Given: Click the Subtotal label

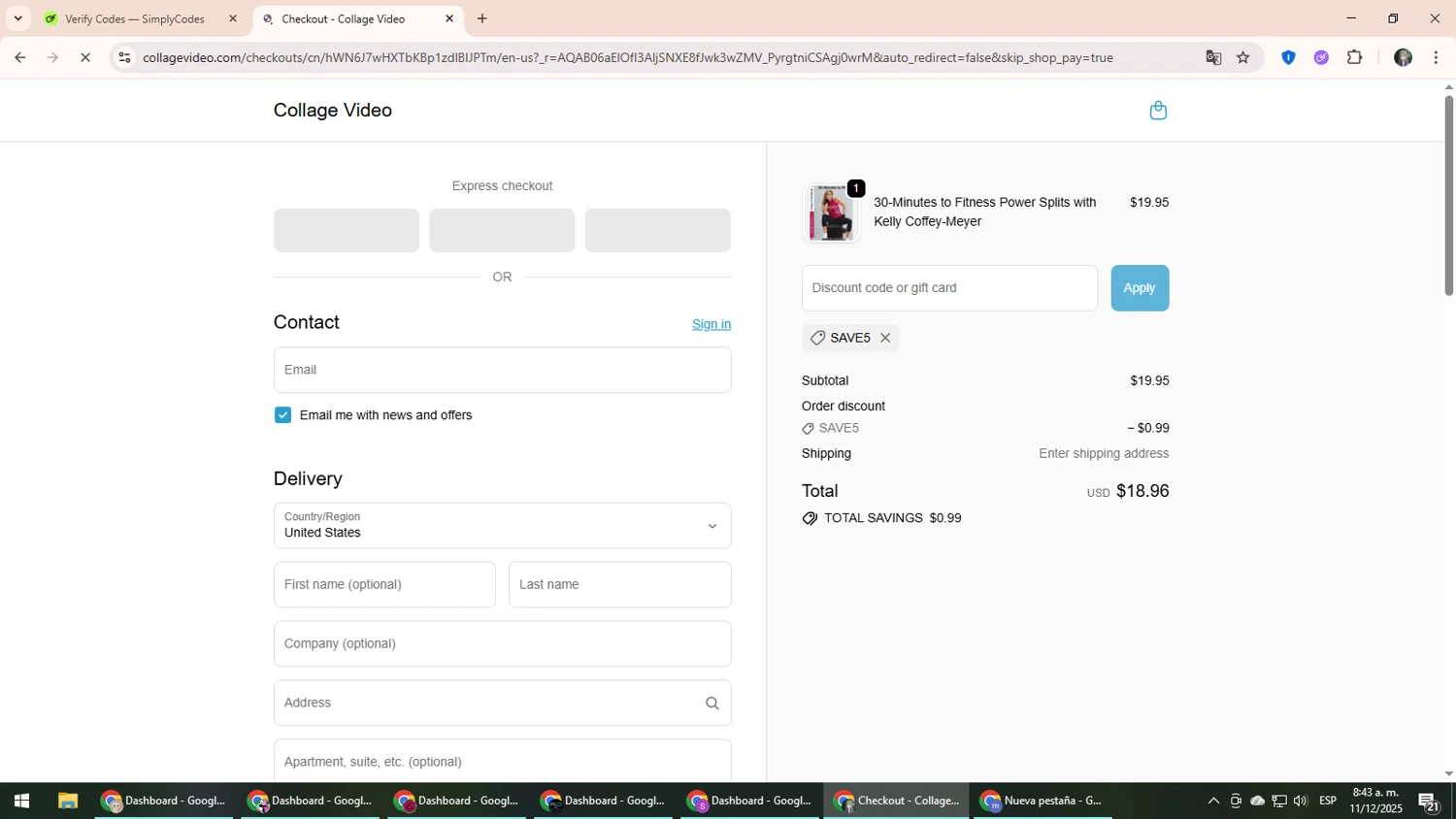Looking at the screenshot, I should [x=825, y=381].
